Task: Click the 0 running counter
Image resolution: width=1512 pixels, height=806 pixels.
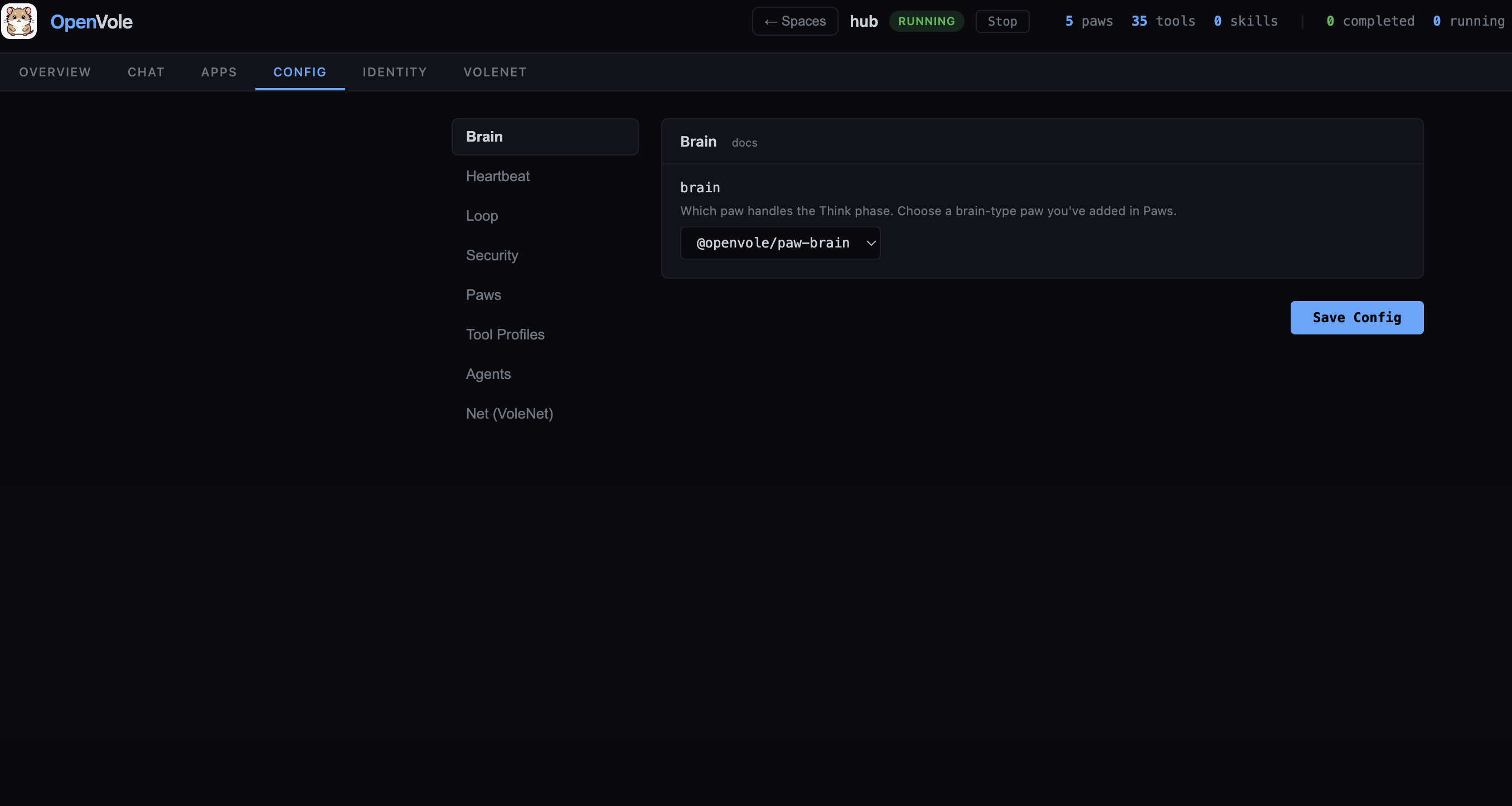Action: [1469, 21]
